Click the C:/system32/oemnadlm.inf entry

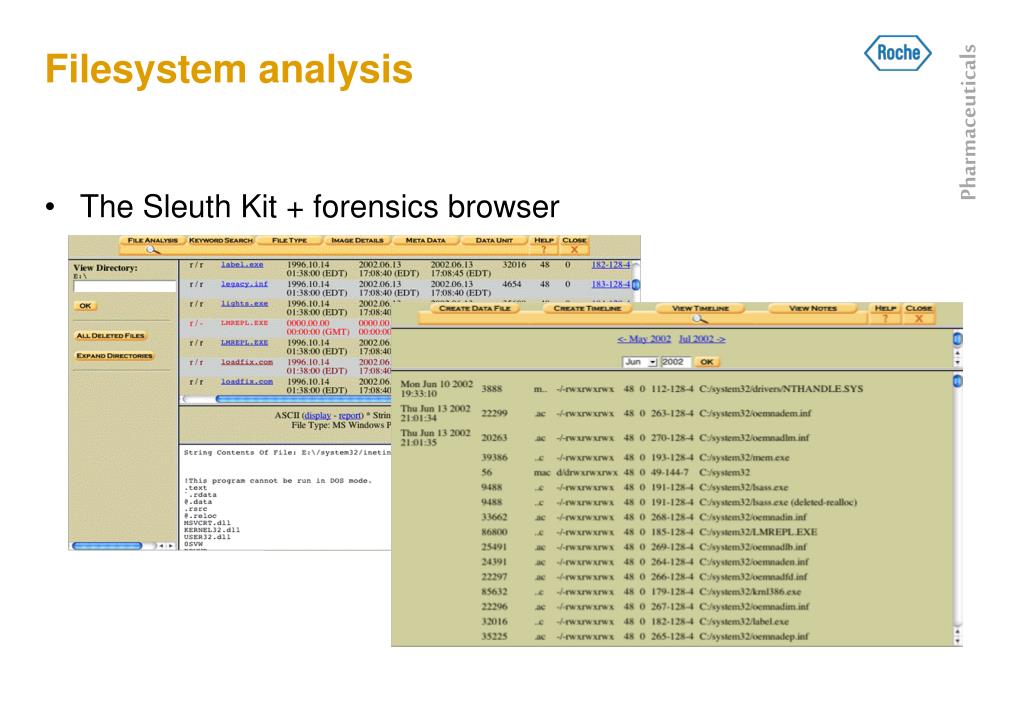754,438
